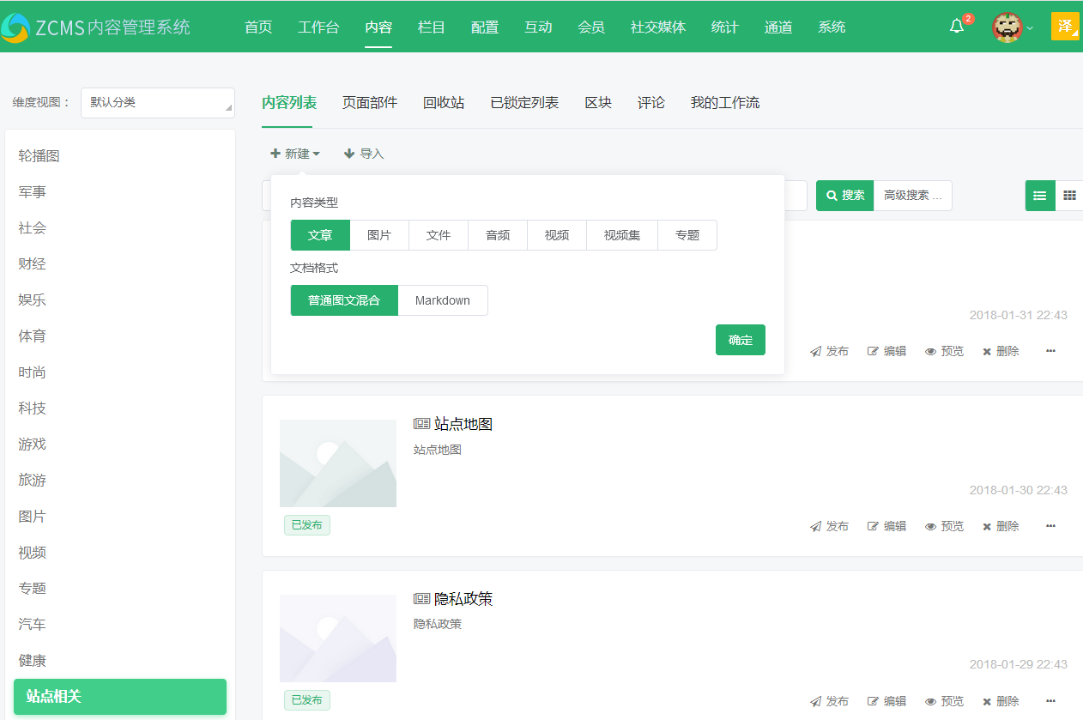Select 图片 as the content type
The height and width of the screenshot is (720, 1083).
380,234
